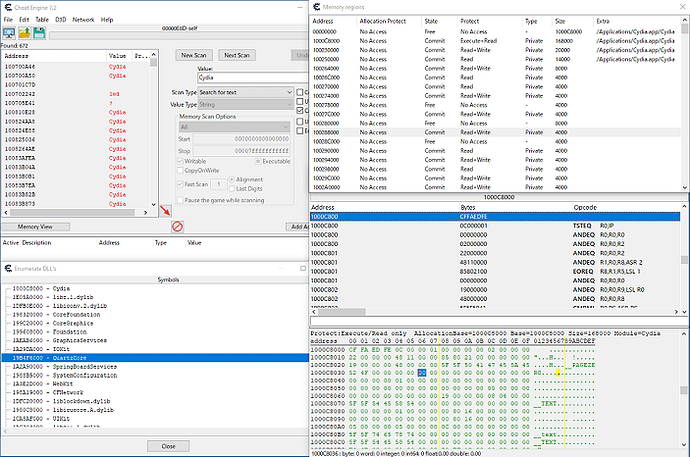Select the TSTEQ R0,IP disassembler row
The width and height of the screenshot is (690, 457).
click(x=495, y=226)
